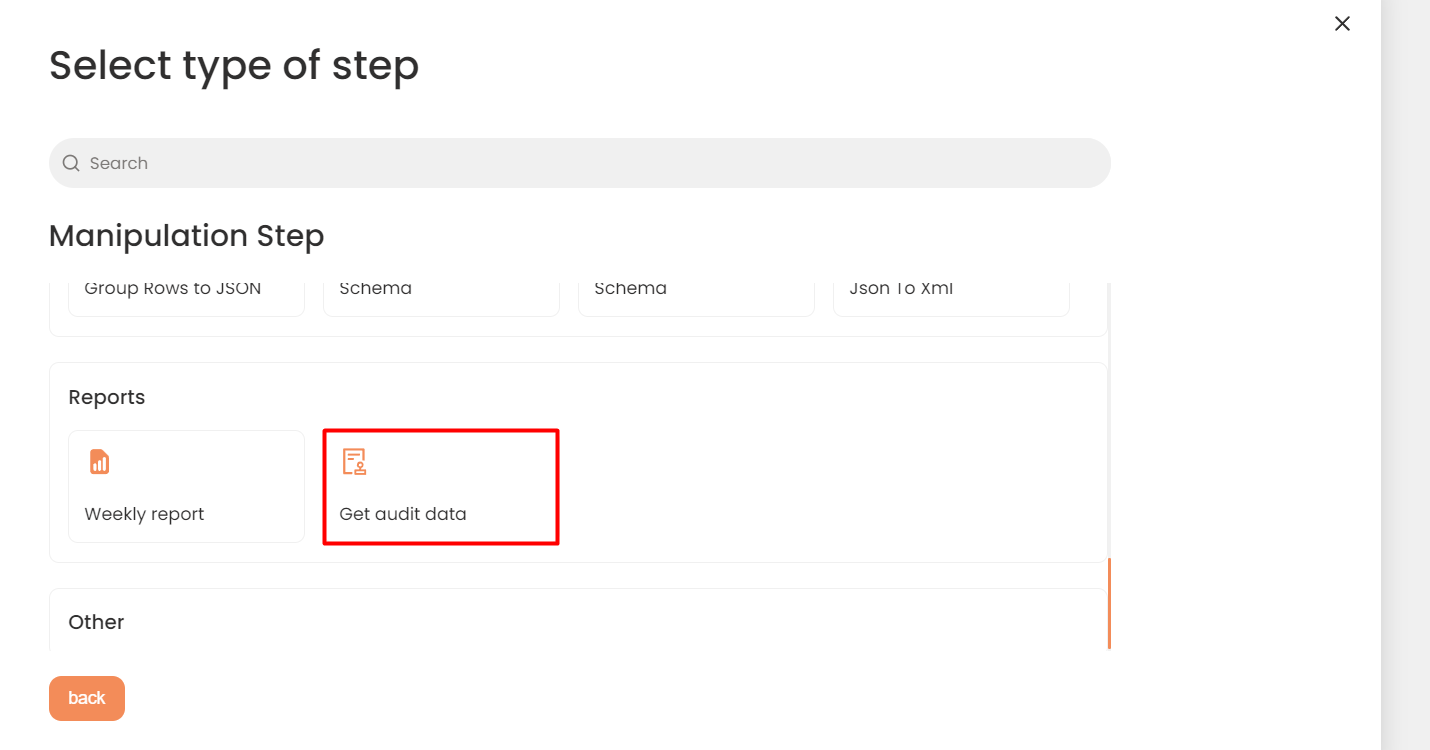The height and width of the screenshot is (750, 1430).
Task: Click the Reports section heading
Action: 107,397
